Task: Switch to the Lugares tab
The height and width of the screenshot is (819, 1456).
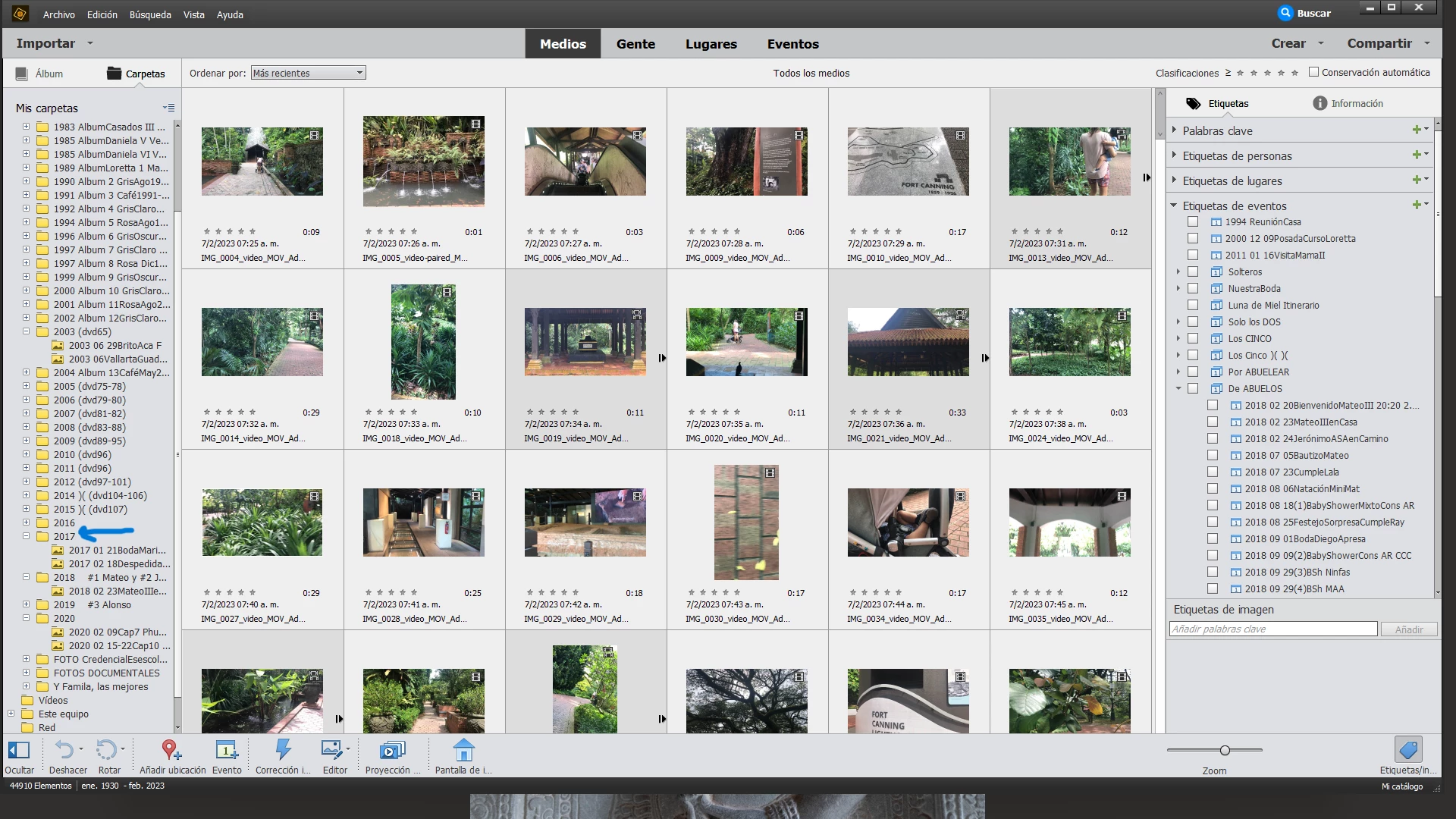Action: [711, 44]
